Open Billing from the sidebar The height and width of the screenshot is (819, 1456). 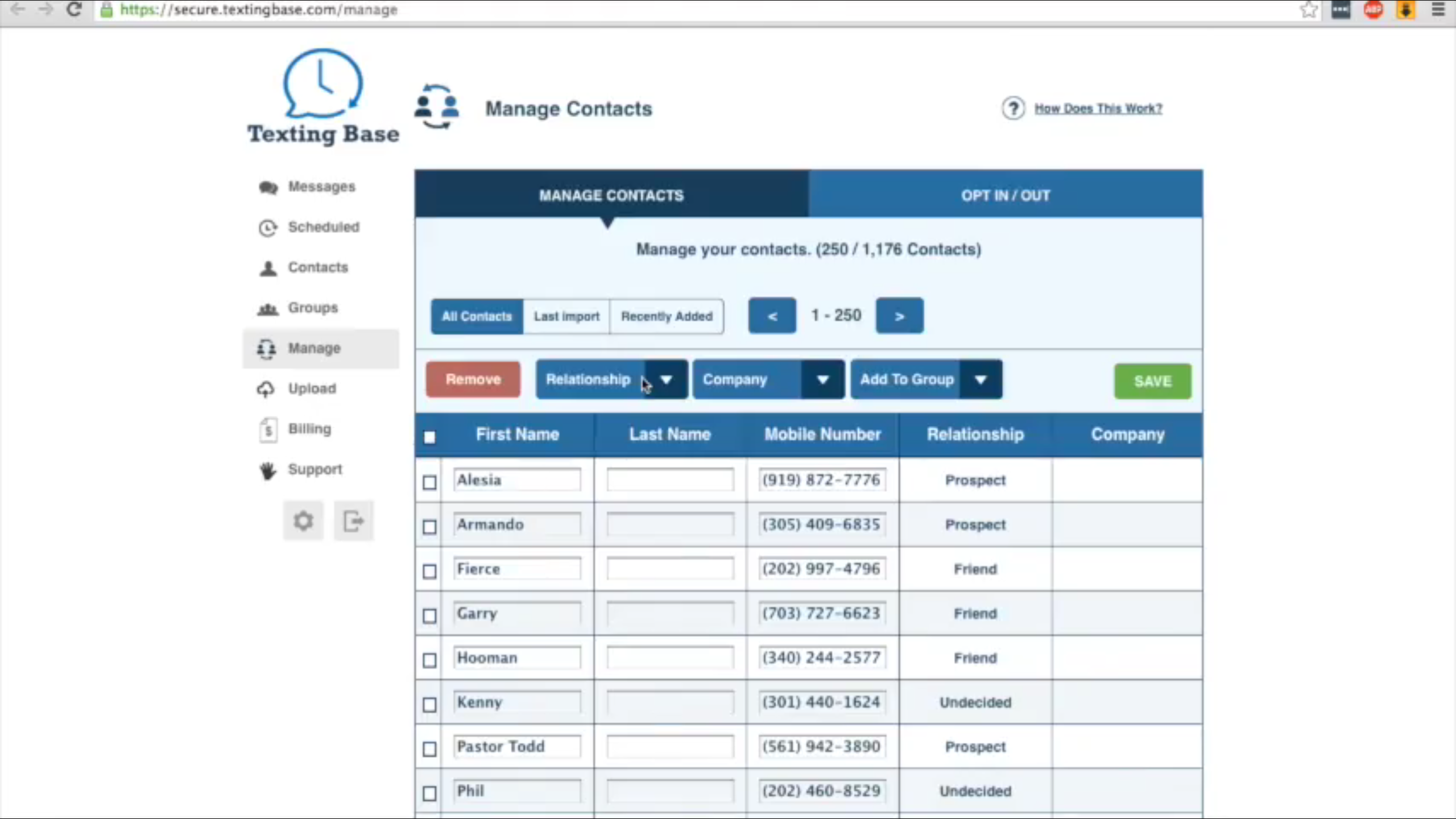(x=309, y=429)
